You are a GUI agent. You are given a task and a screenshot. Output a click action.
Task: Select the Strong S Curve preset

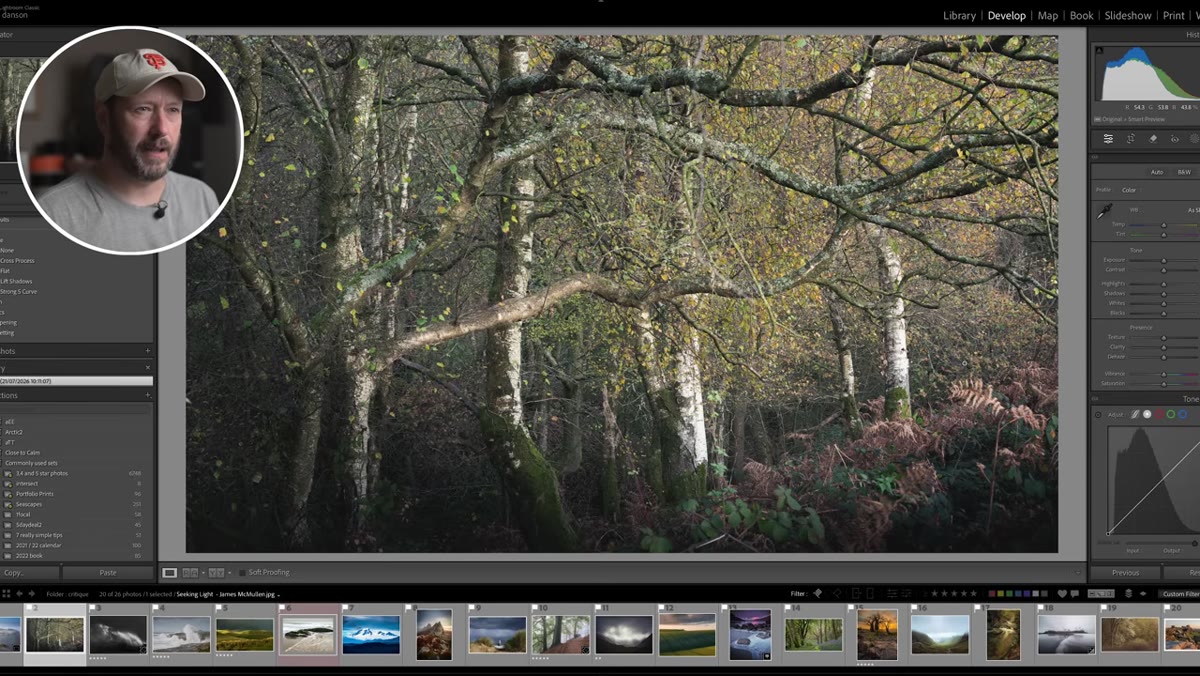(x=20, y=291)
